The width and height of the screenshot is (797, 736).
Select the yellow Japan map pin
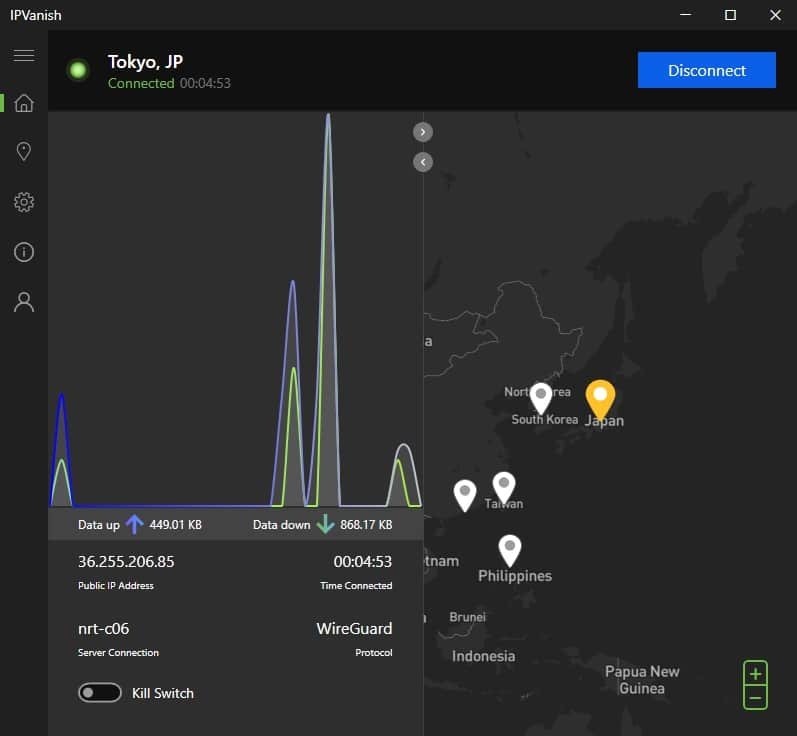pyautogui.click(x=600, y=398)
